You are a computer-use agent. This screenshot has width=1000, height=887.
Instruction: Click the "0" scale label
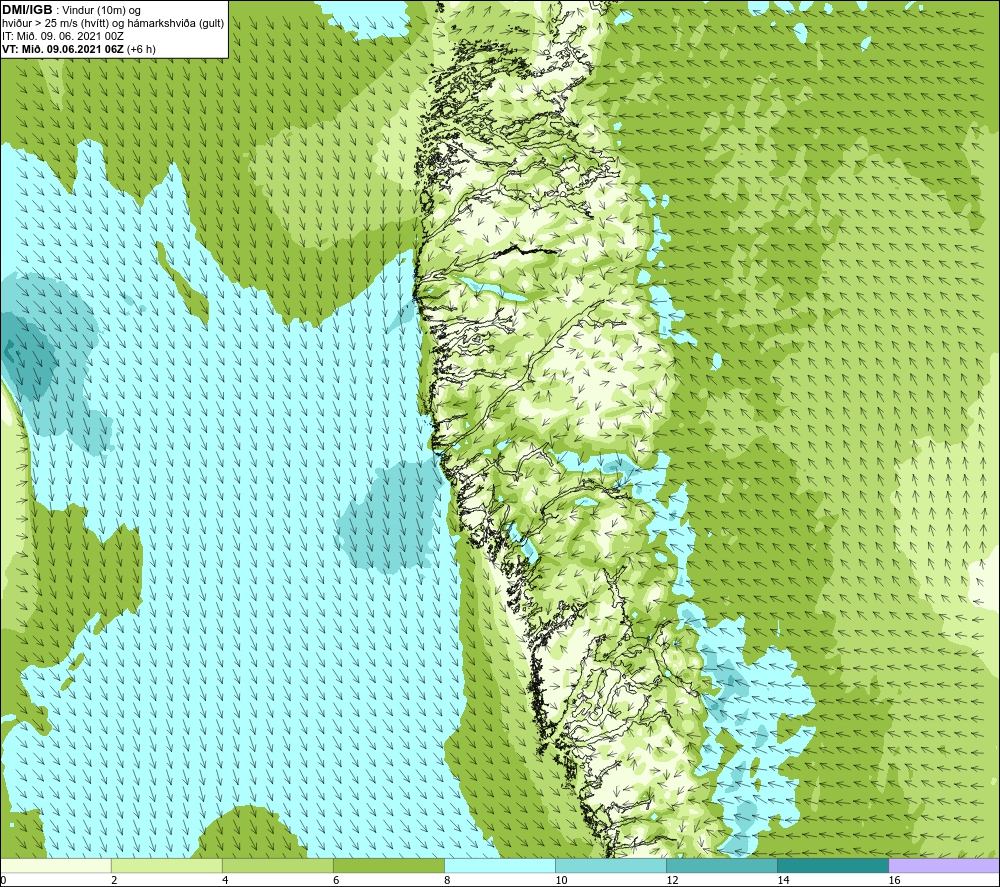tap(3, 880)
